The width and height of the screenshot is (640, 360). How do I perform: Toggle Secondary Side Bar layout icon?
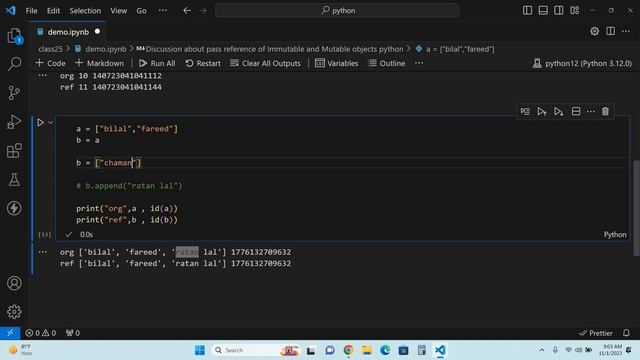click(559, 11)
